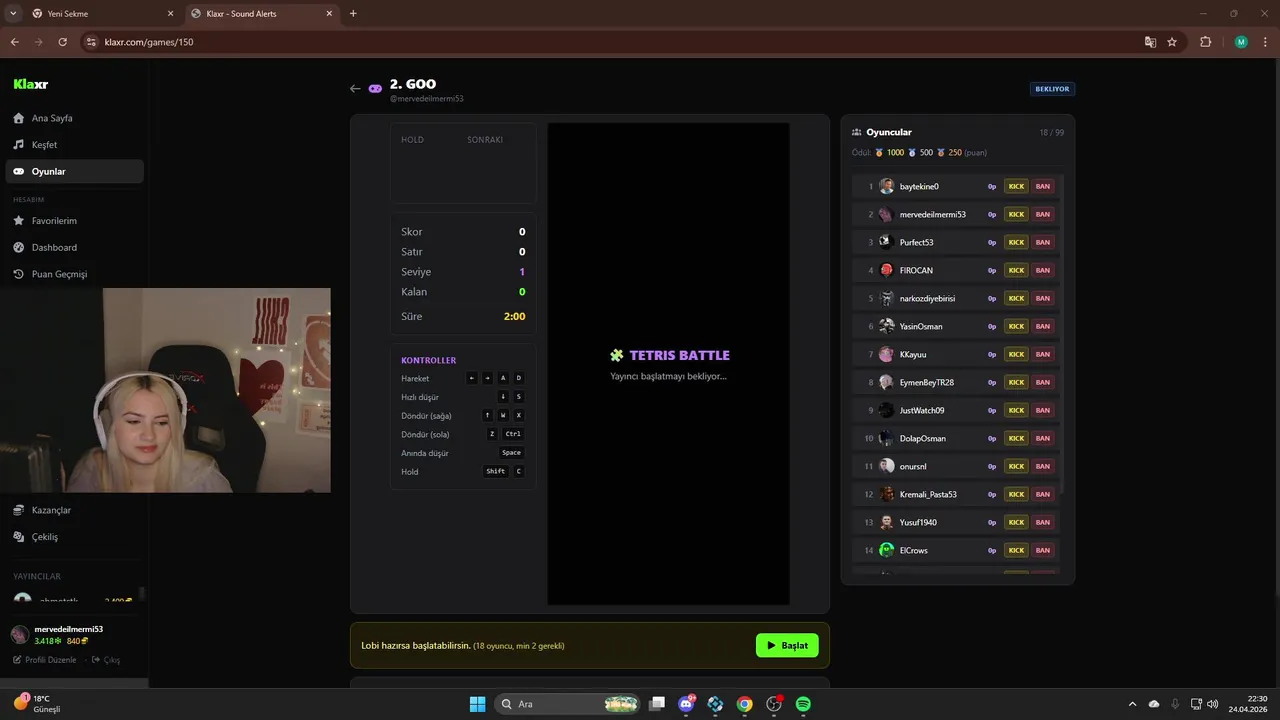Click the browser back arrow

coord(14,42)
